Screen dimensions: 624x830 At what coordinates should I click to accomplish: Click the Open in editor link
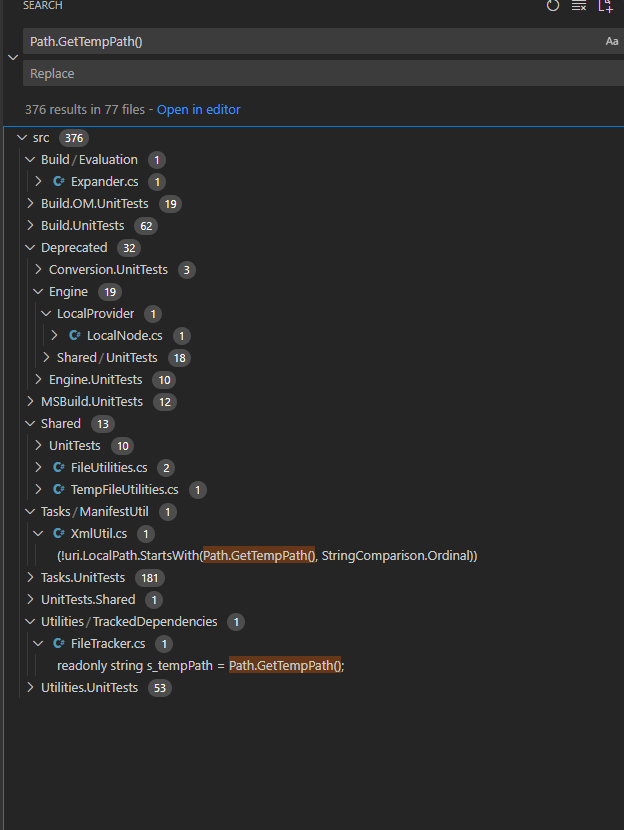198,109
